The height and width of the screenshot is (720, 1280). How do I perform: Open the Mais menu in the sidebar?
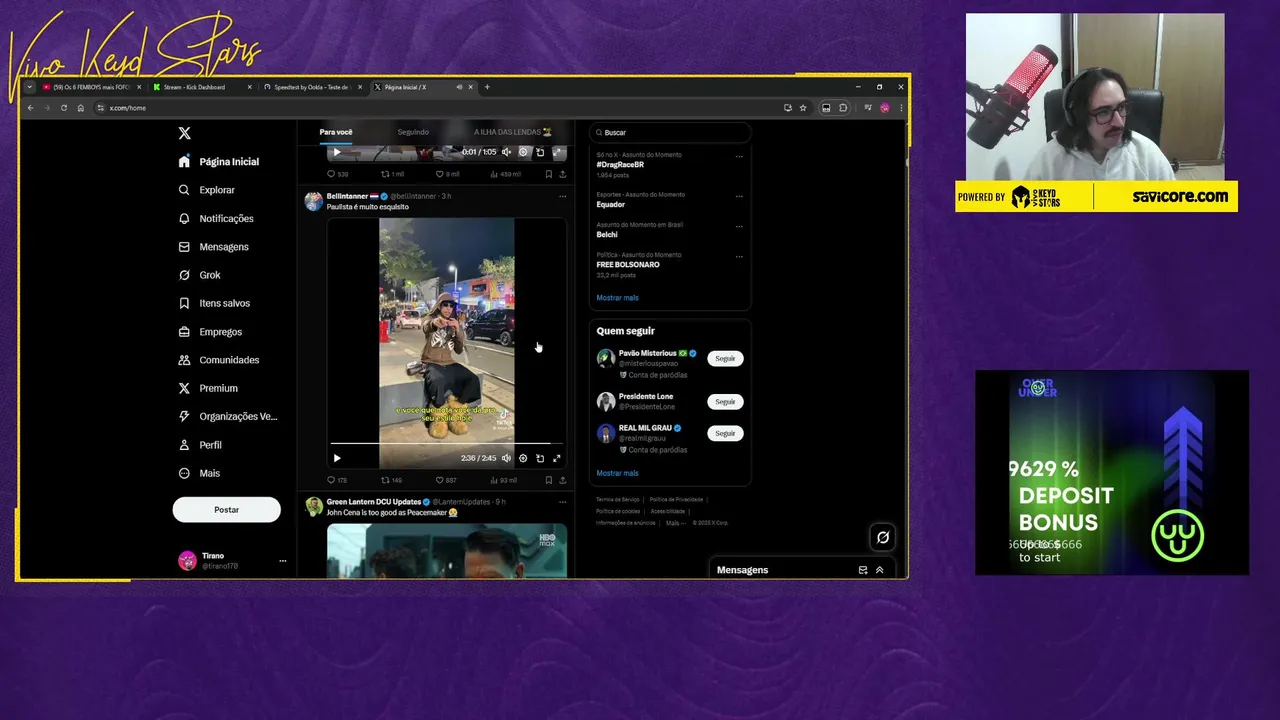click(199, 473)
